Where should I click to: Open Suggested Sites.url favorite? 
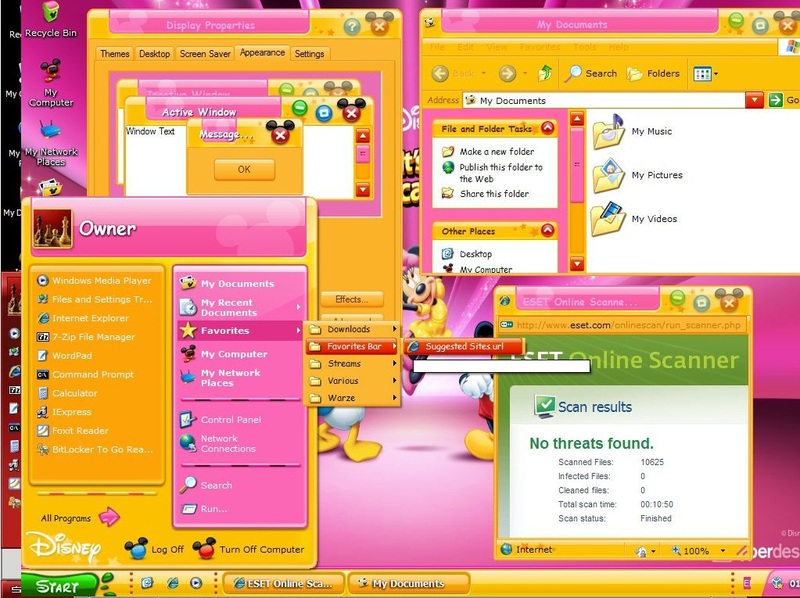(464, 346)
